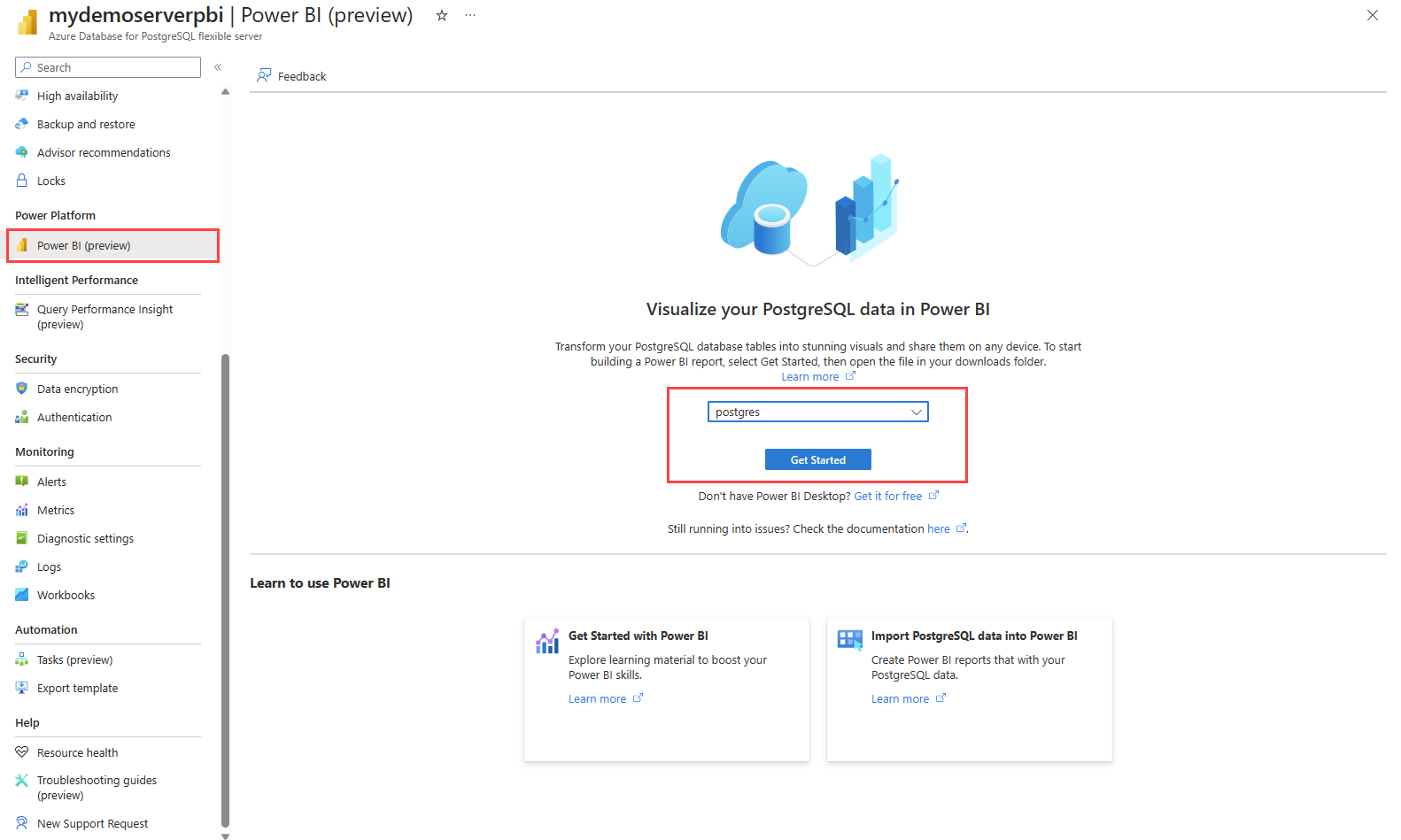Click the Export template icon
This screenshot has width=1401, height=840.
22,688
